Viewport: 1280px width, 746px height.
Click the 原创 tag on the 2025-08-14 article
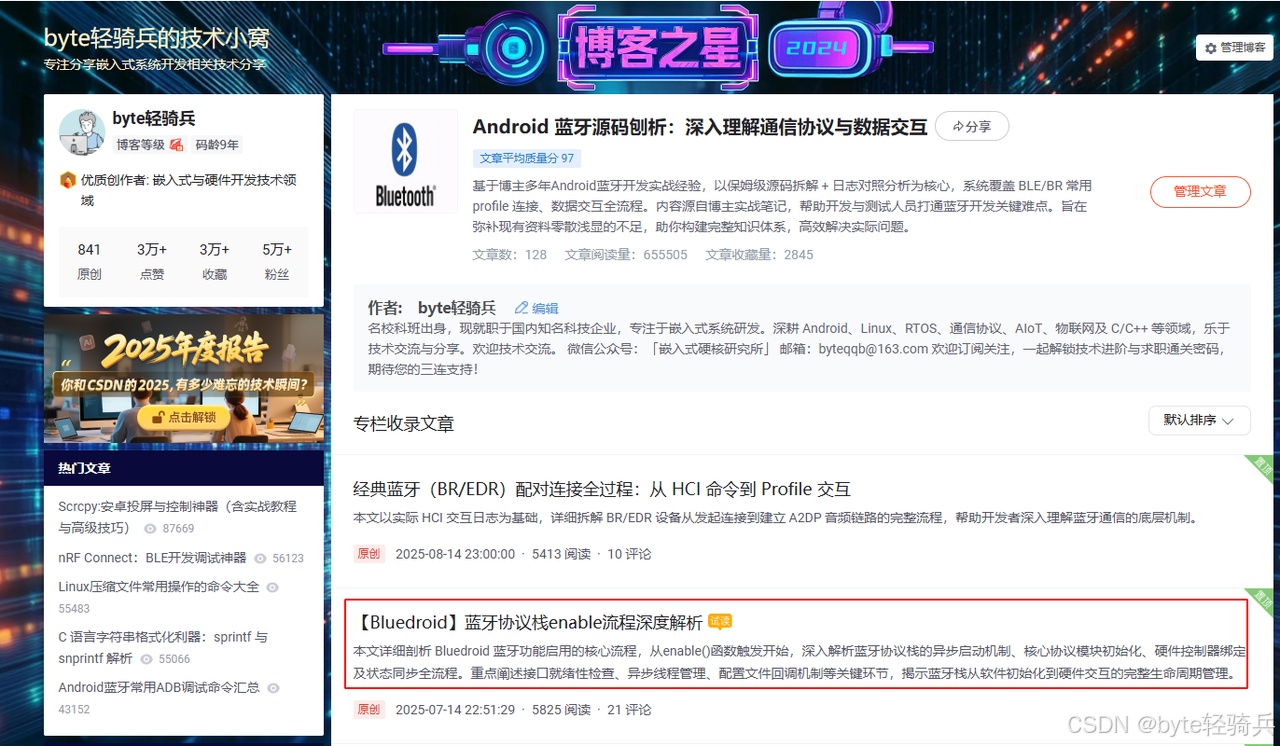[368, 554]
